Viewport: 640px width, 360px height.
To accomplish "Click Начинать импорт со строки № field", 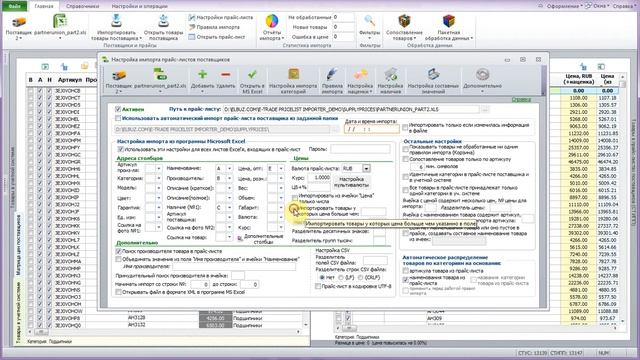I will pos(200,284).
